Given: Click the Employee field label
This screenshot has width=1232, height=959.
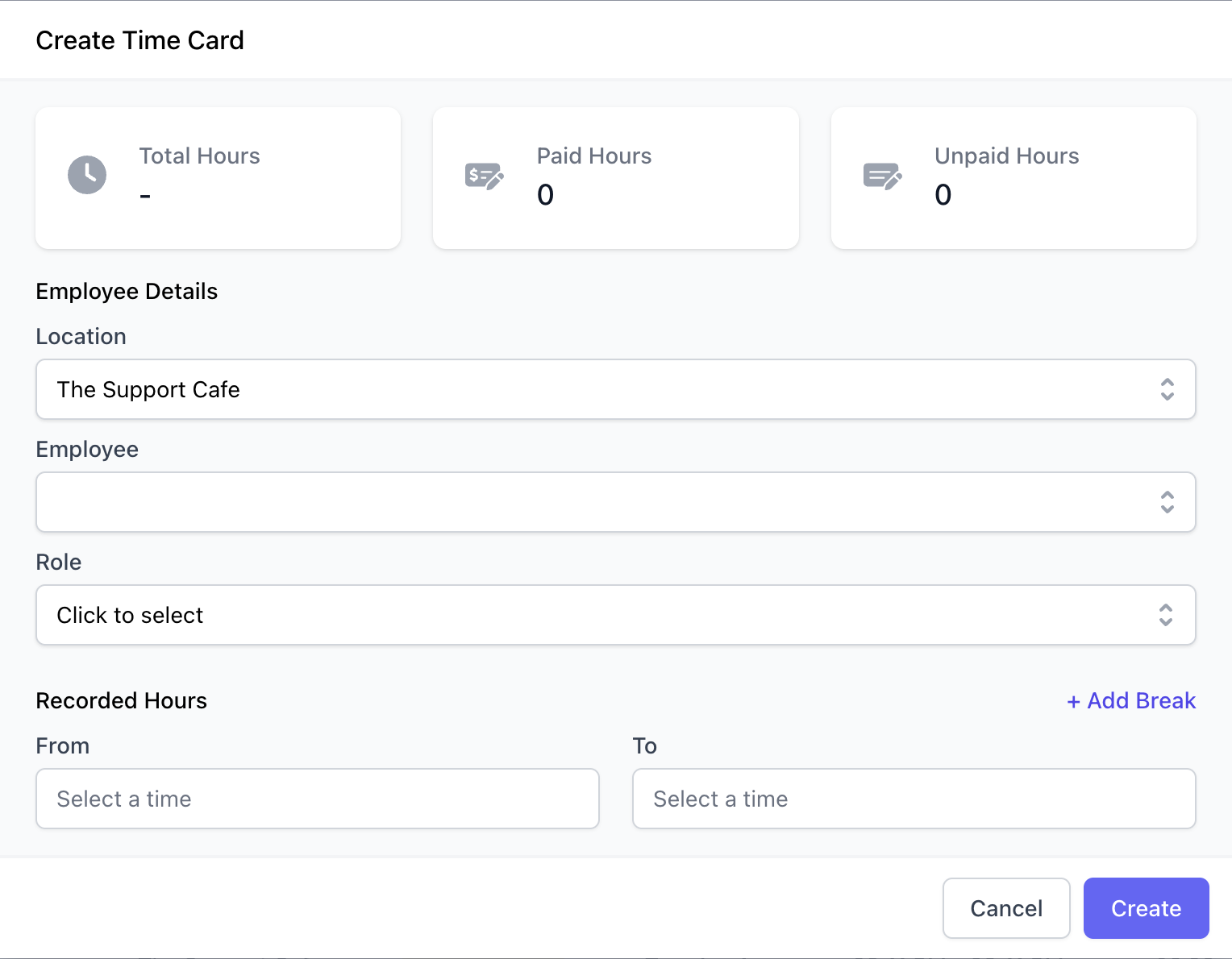Looking at the screenshot, I should pos(87,449).
